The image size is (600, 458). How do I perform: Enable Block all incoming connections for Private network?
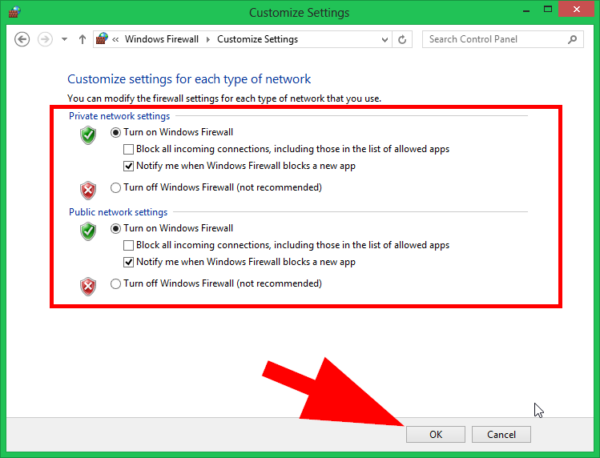[128, 149]
